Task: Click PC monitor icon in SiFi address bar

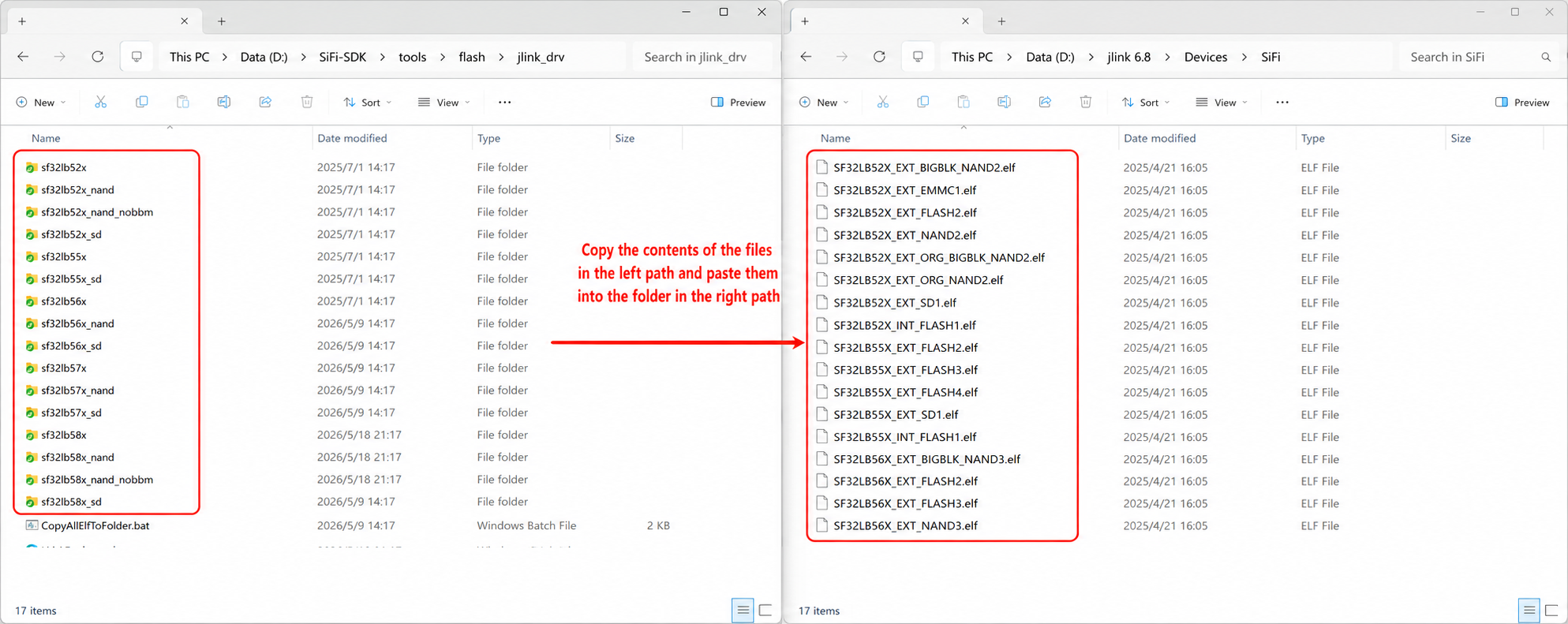Action: [918, 57]
